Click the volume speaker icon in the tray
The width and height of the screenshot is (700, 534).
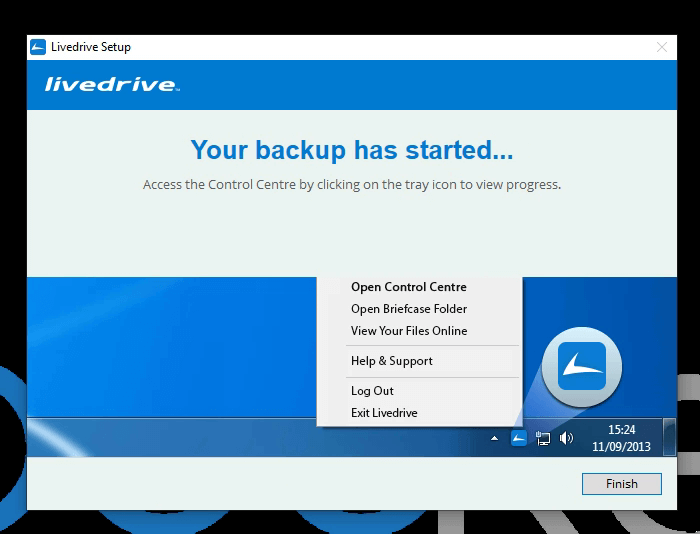coord(566,438)
